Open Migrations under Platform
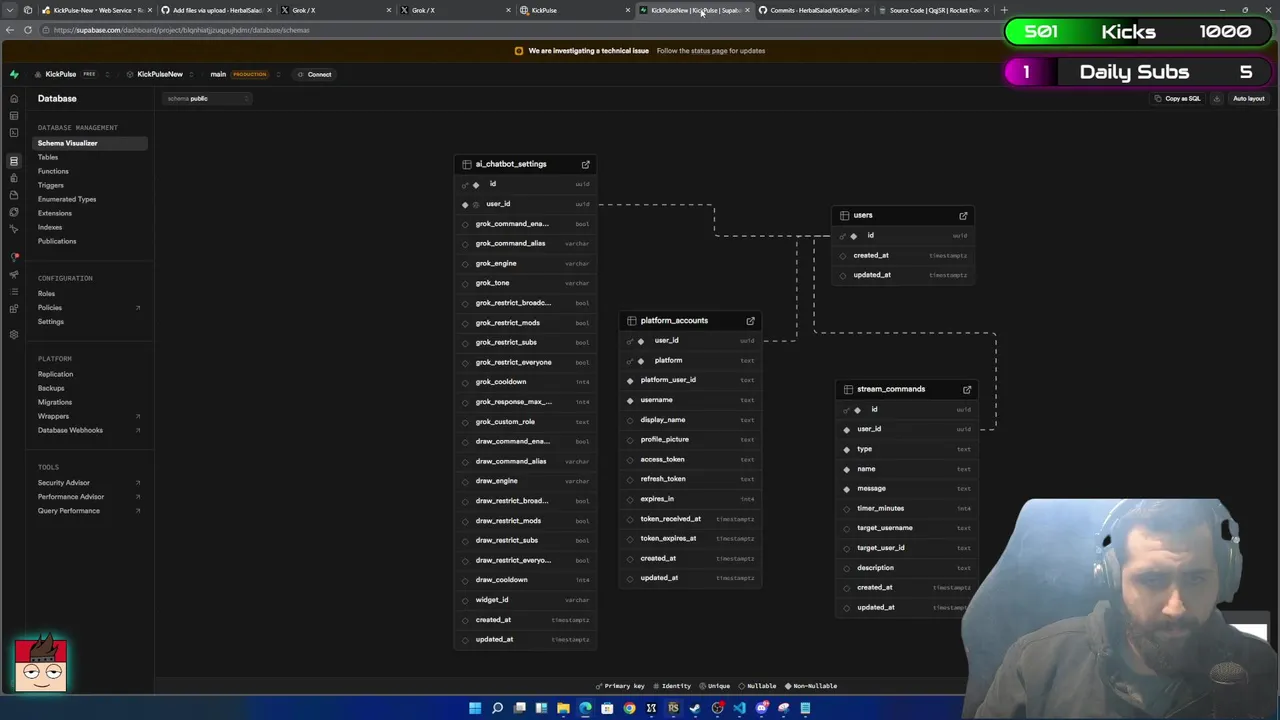 [x=55, y=402]
